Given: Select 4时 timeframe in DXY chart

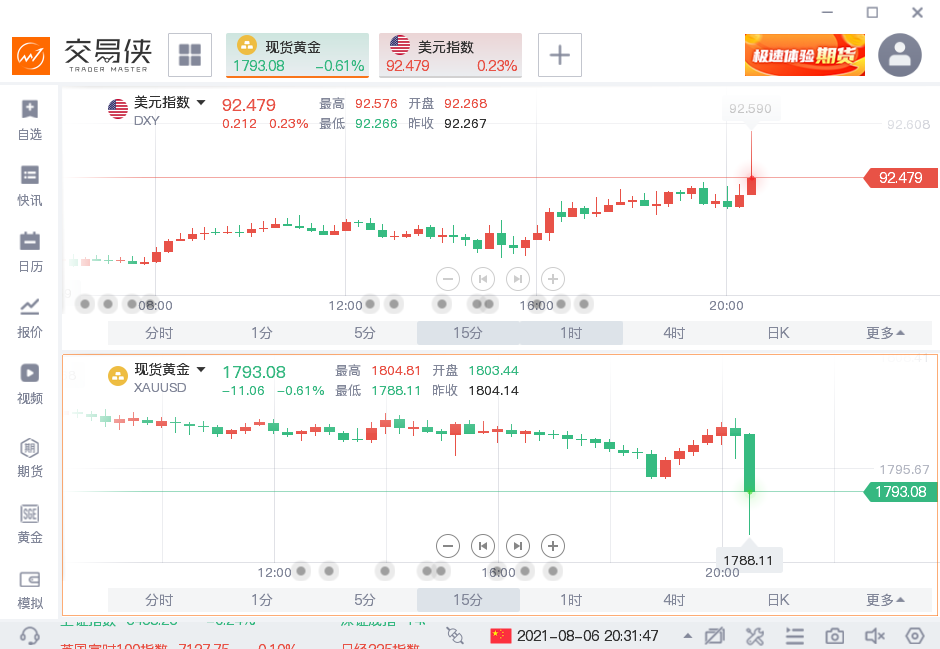Looking at the screenshot, I should point(674,333).
